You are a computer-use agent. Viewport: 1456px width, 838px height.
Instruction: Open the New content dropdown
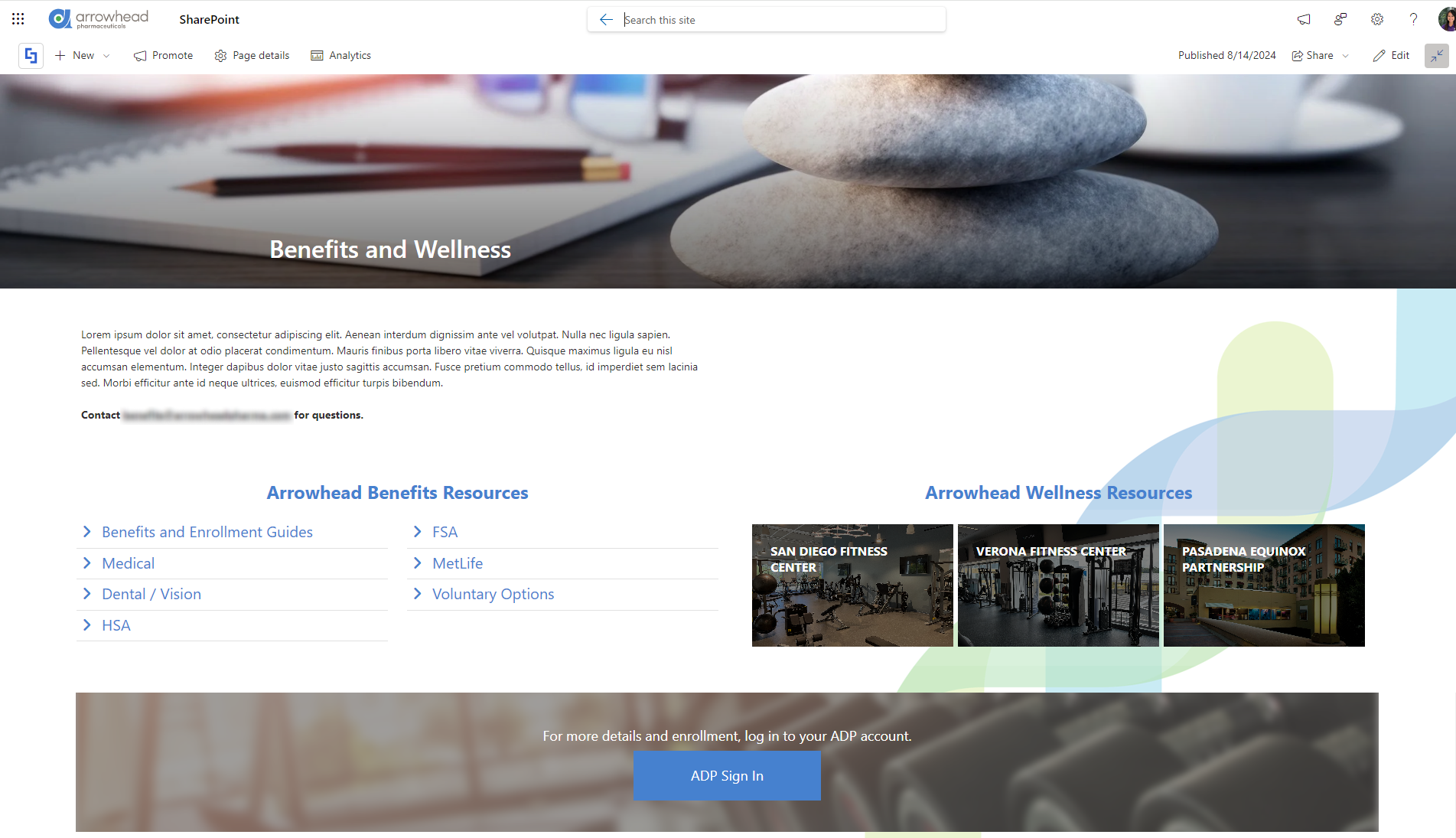click(82, 55)
